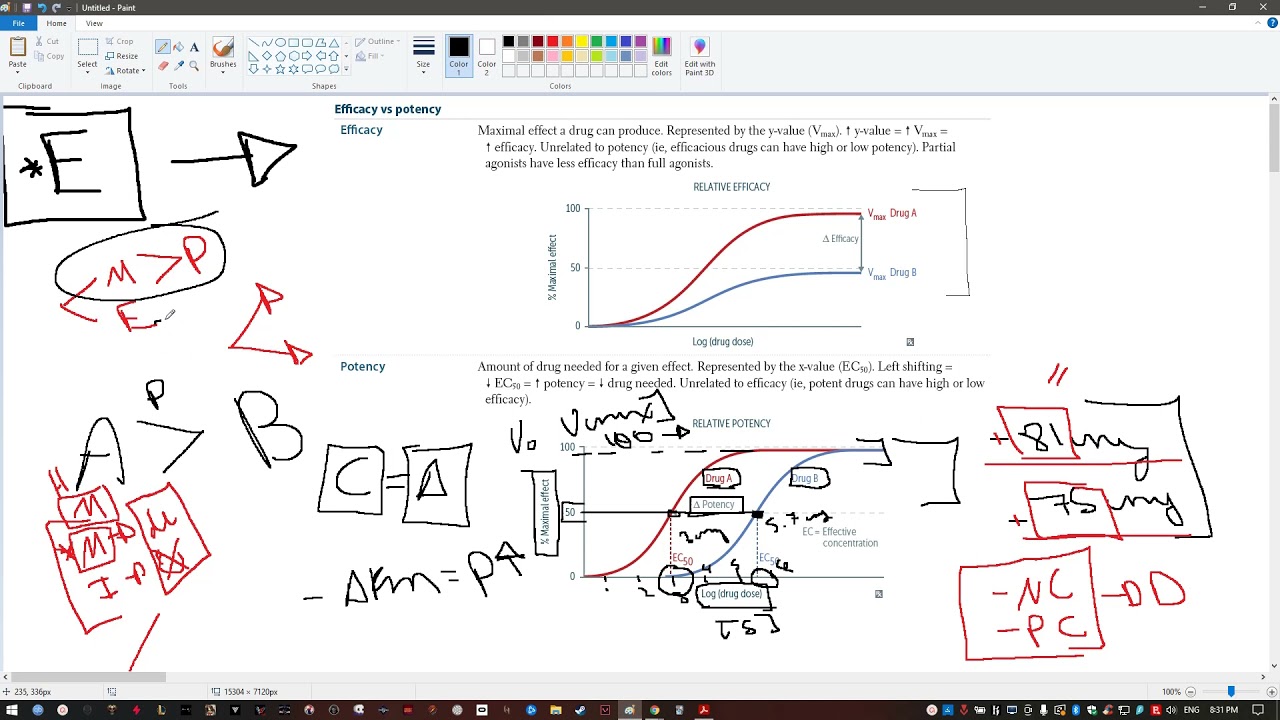Pick the red color swatch

point(552,41)
